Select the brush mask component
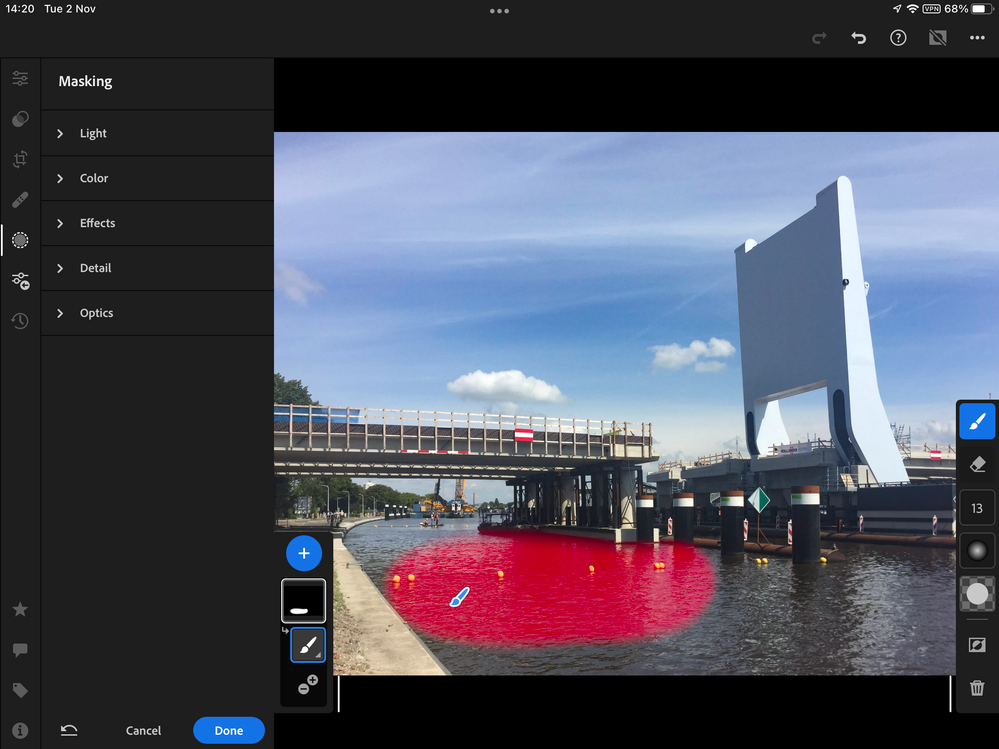The image size is (999, 749). 308,645
